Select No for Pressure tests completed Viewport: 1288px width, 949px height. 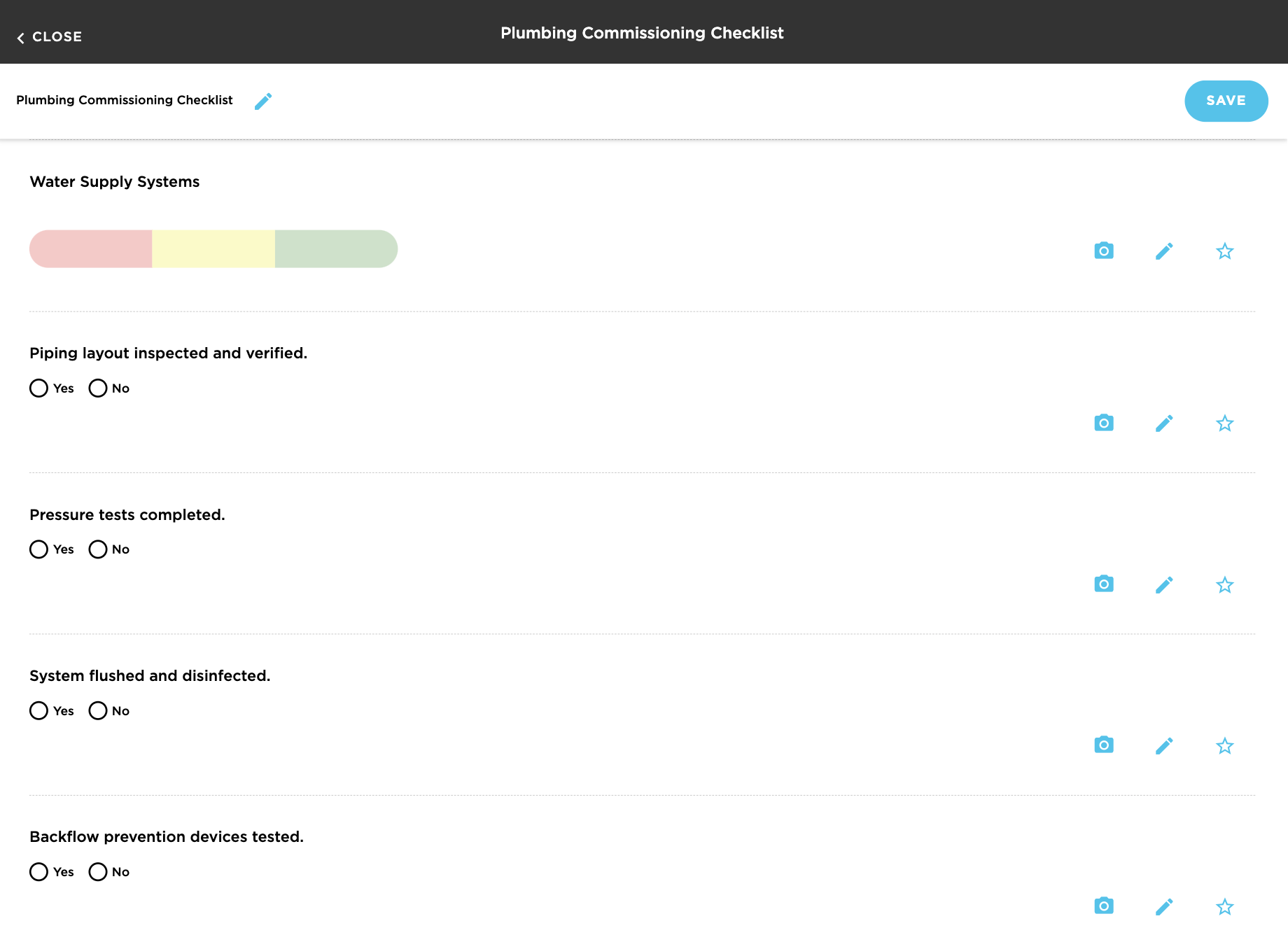tap(97, 549)
